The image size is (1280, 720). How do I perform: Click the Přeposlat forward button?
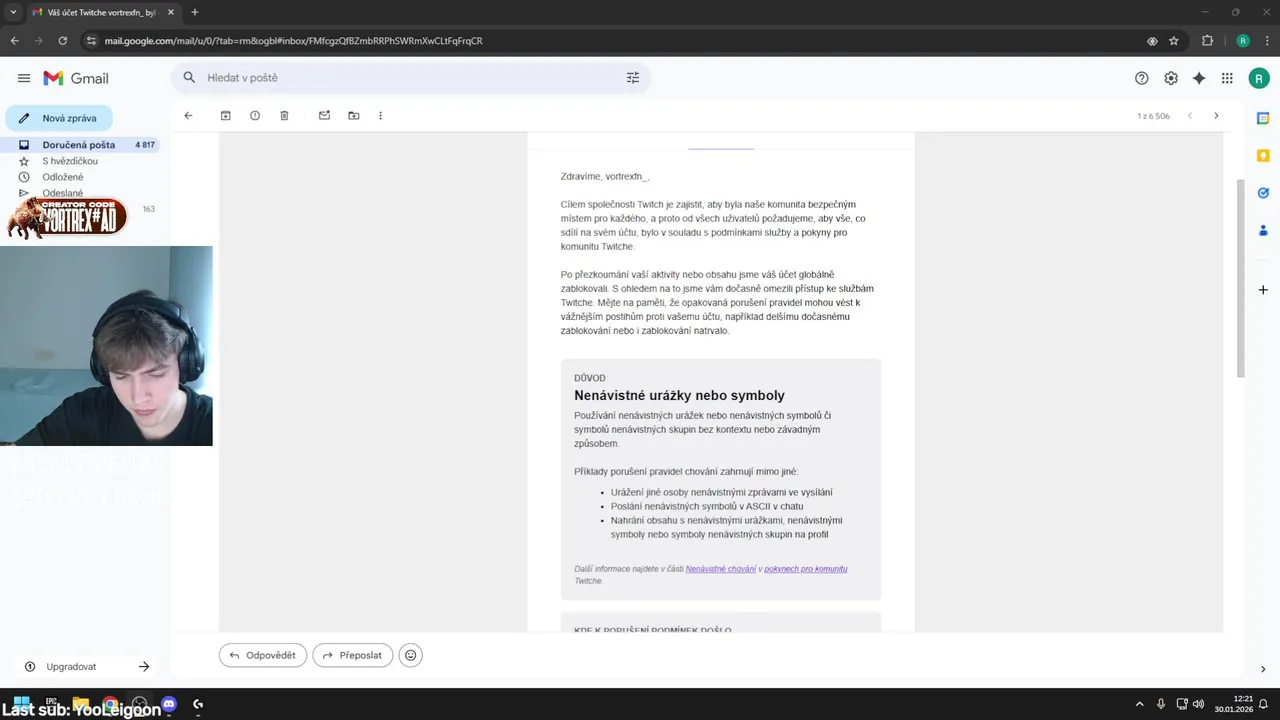tap(353, 655)
